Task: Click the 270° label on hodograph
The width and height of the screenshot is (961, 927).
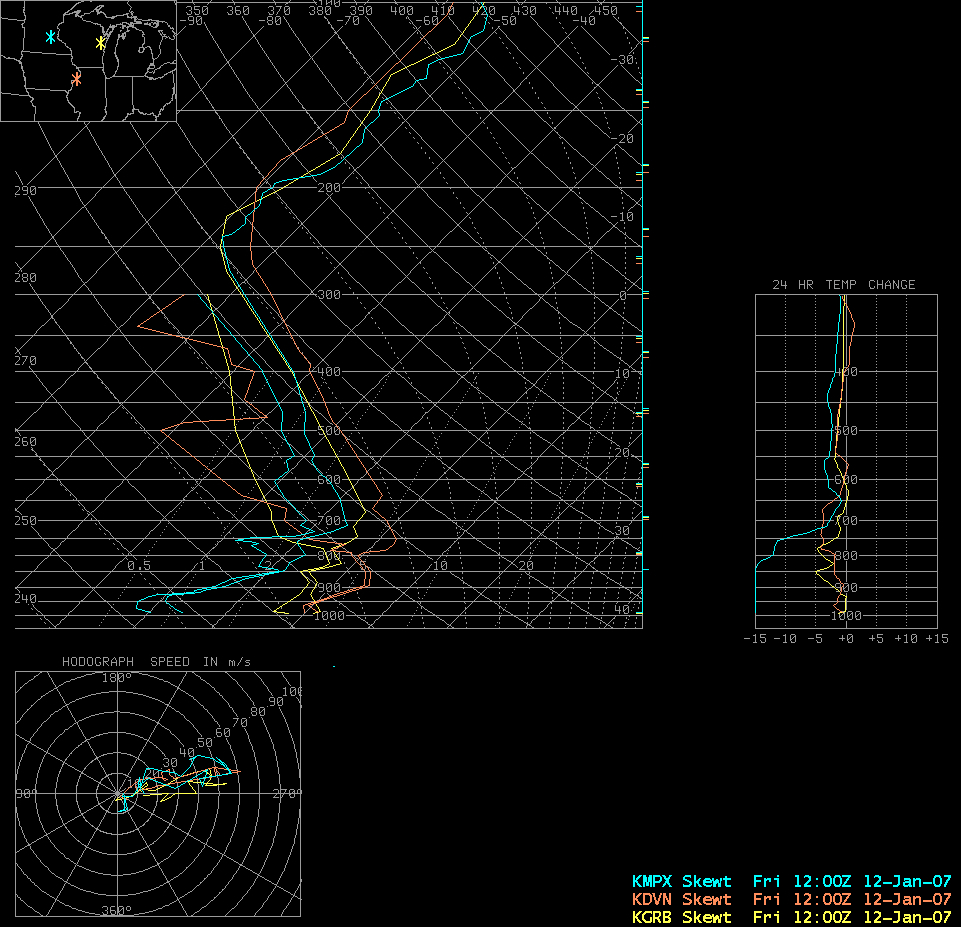Action: tap(287, 794)
